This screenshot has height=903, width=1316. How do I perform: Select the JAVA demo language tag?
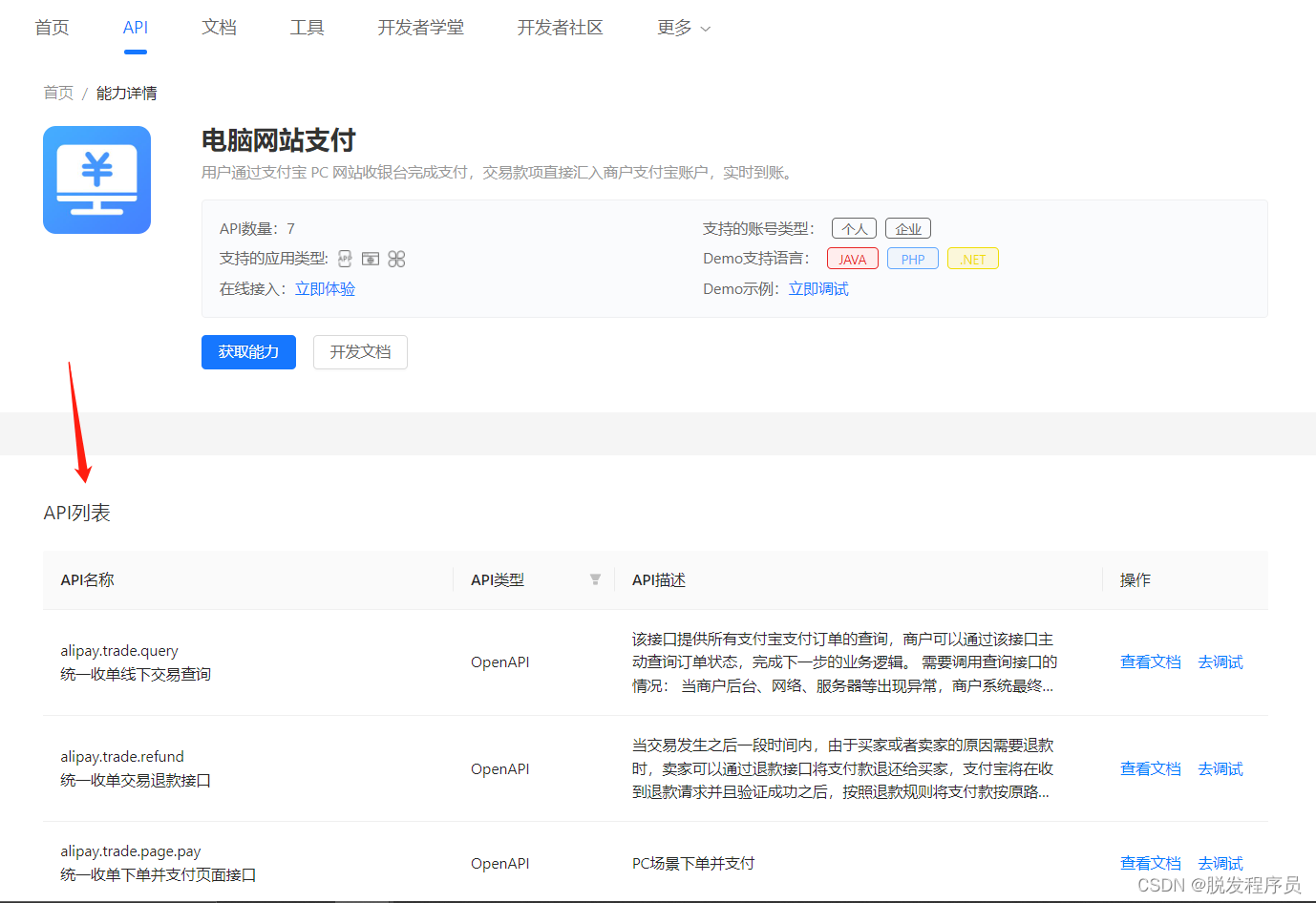853,259
